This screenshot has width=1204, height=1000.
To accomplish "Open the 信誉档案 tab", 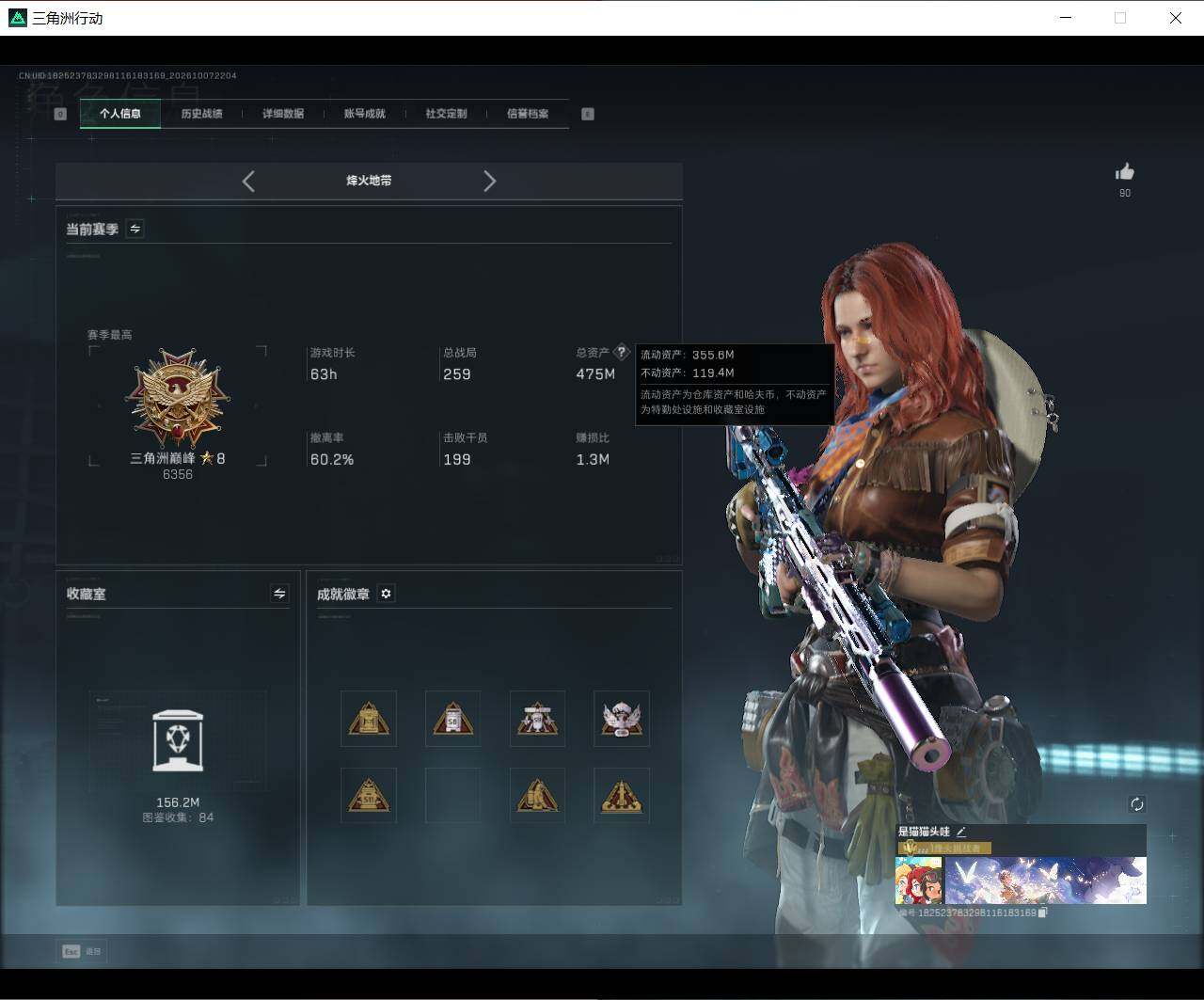I will [x=528, y=114].
